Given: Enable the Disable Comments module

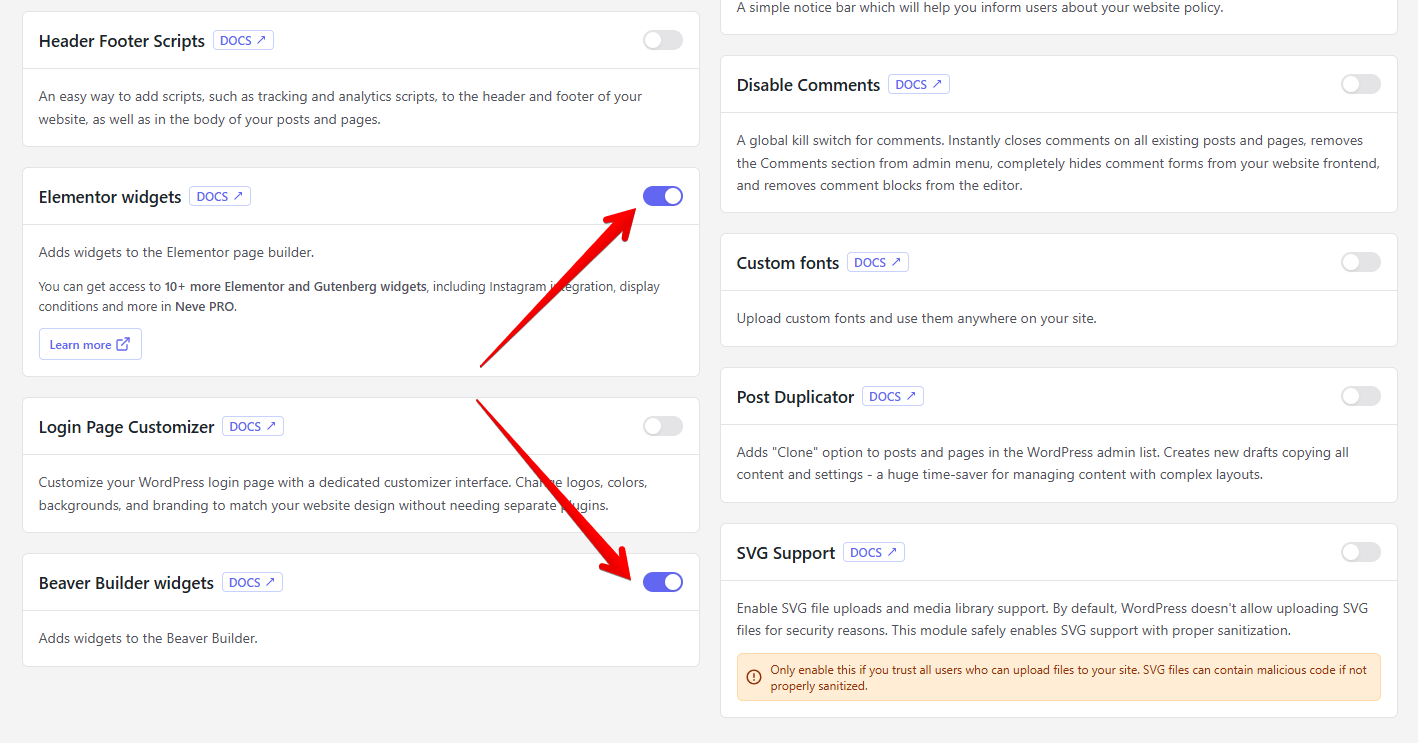Looking at the screenshot, I should coord(1360,84).
